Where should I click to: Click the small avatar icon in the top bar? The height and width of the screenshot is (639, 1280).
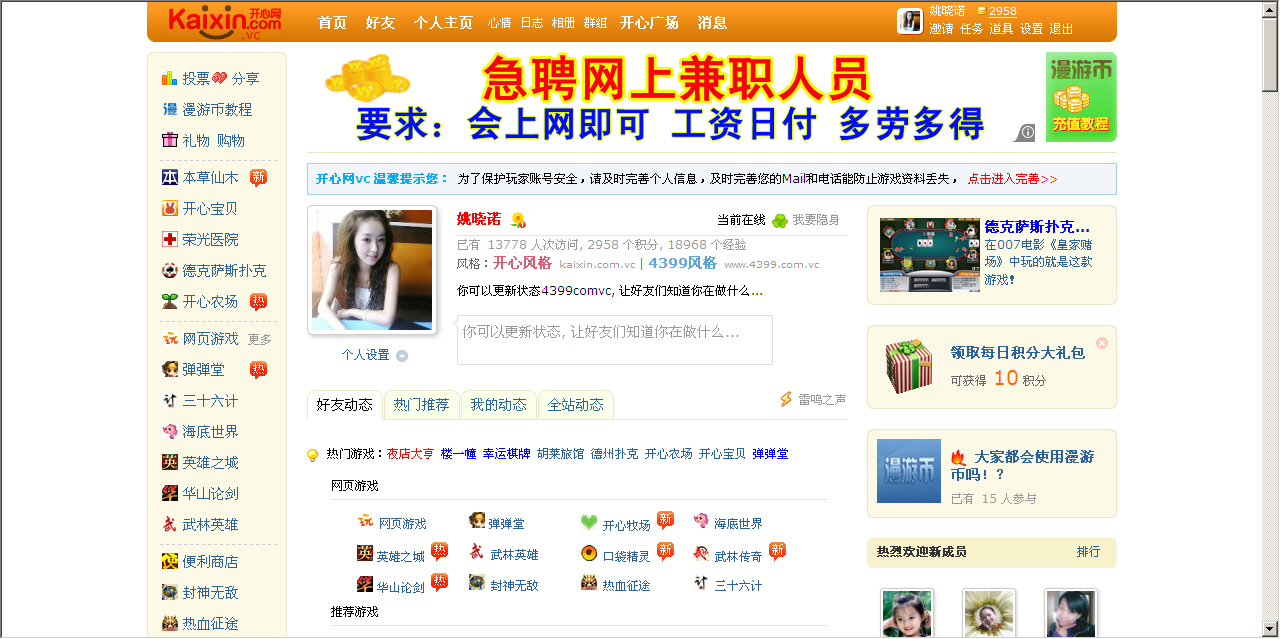[910, 21]
